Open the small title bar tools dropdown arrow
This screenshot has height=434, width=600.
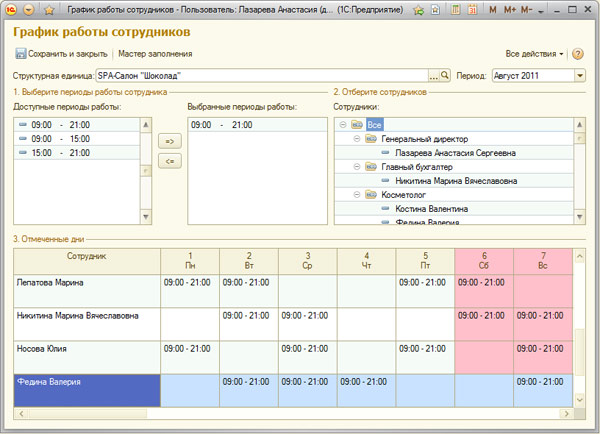pos(541,12)
